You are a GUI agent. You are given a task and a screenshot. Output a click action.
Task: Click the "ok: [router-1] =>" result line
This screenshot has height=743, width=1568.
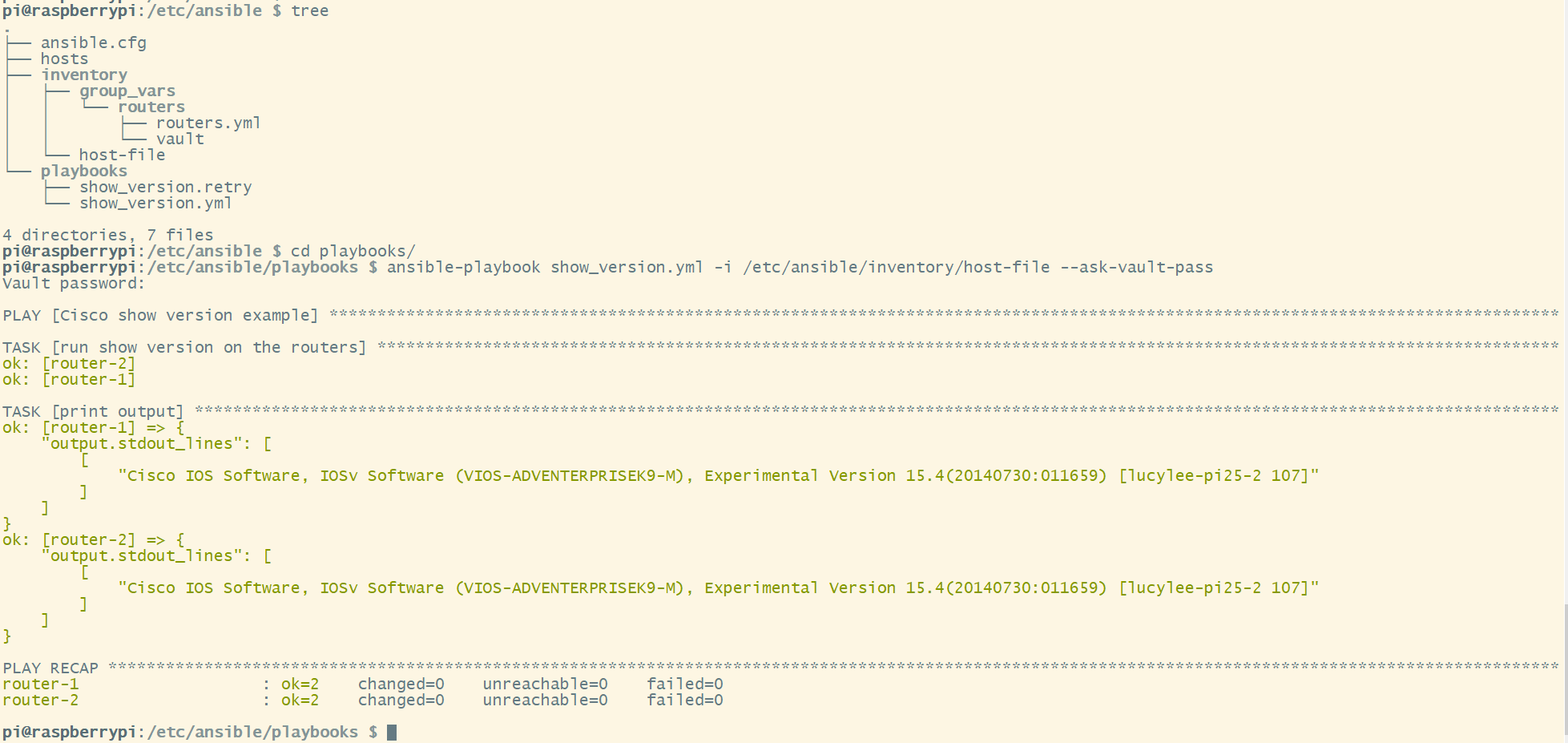93,428
